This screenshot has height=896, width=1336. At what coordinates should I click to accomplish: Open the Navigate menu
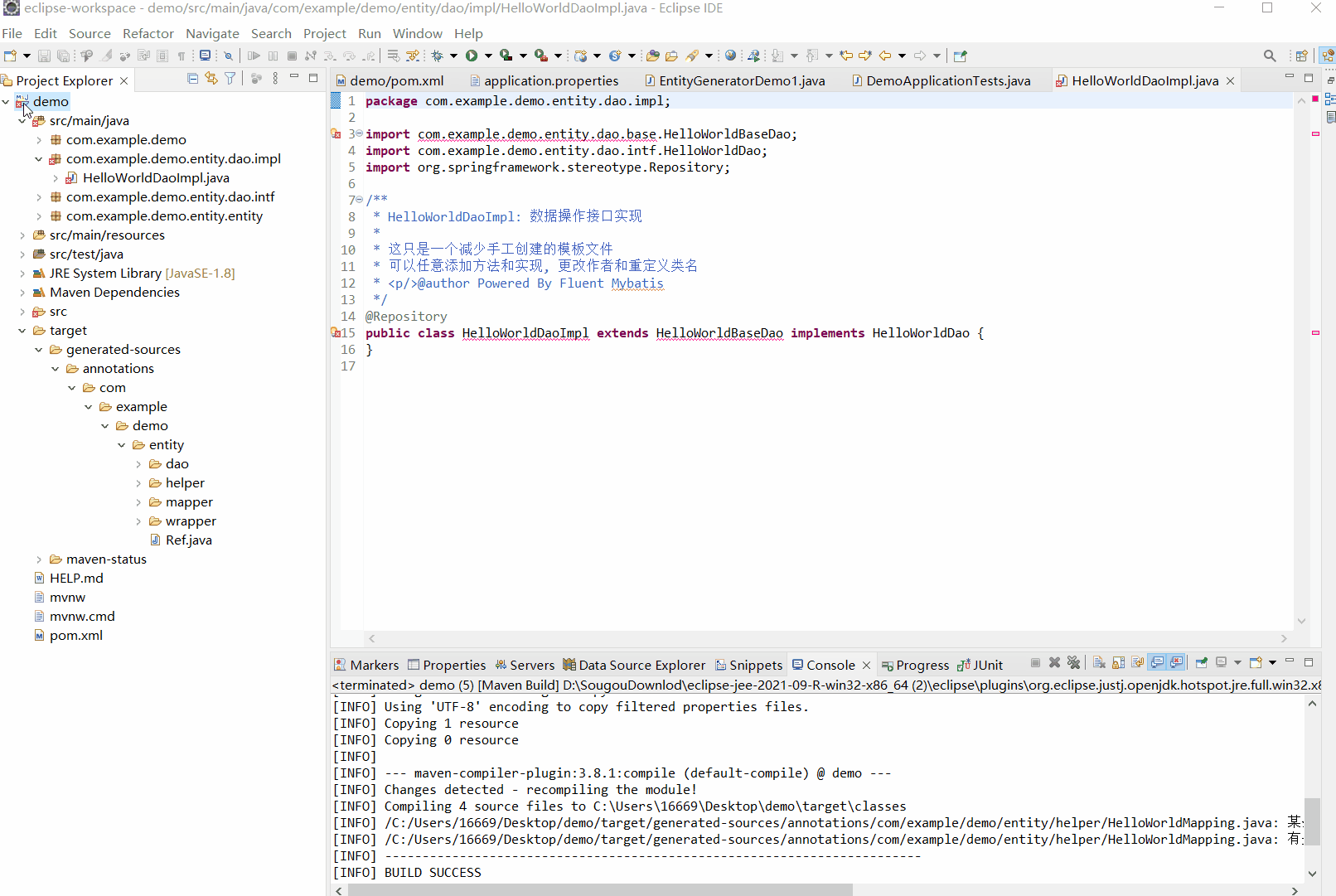tap(212, 33)
